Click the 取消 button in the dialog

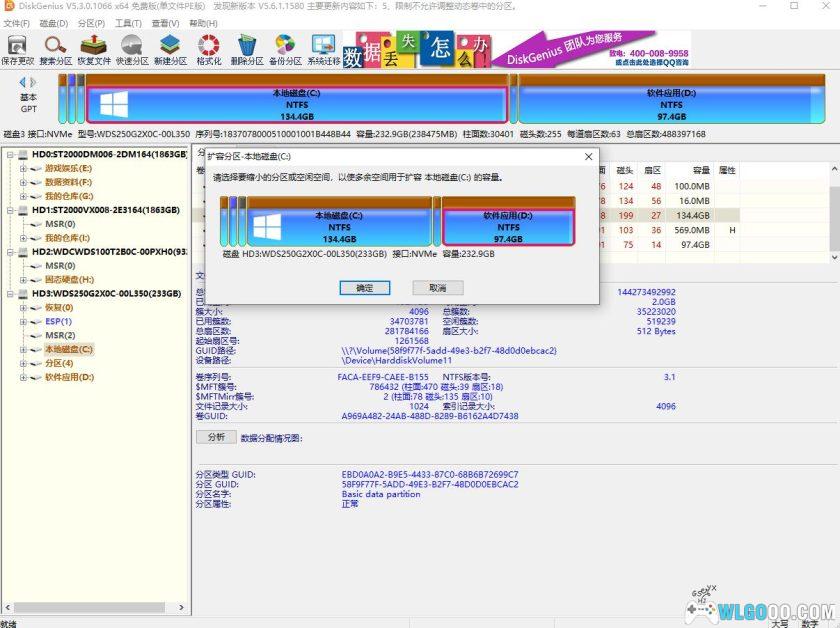pyautogui.click(x=437, y=288)
